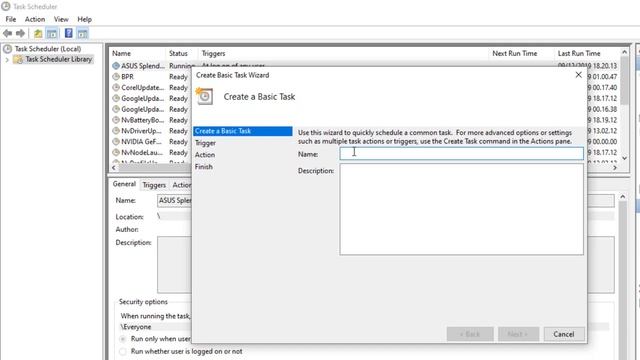Select the Finish step in wizard sidebar
Viewport: 640px width, 360px height.
(x=204, y=167)
